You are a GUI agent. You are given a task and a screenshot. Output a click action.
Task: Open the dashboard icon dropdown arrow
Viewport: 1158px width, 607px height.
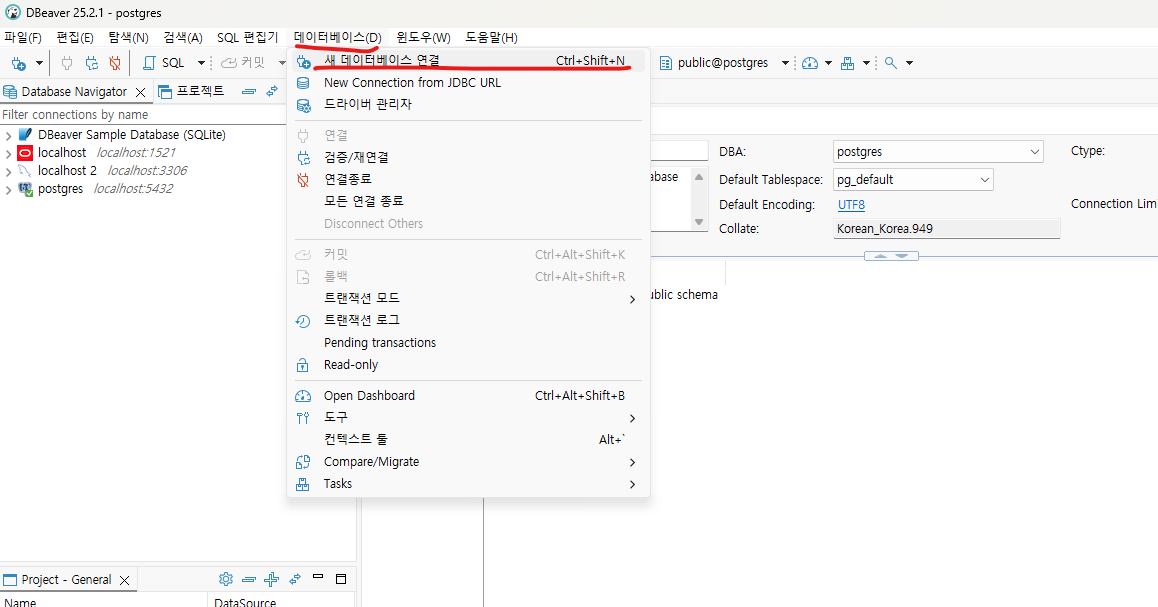[829, 64]
